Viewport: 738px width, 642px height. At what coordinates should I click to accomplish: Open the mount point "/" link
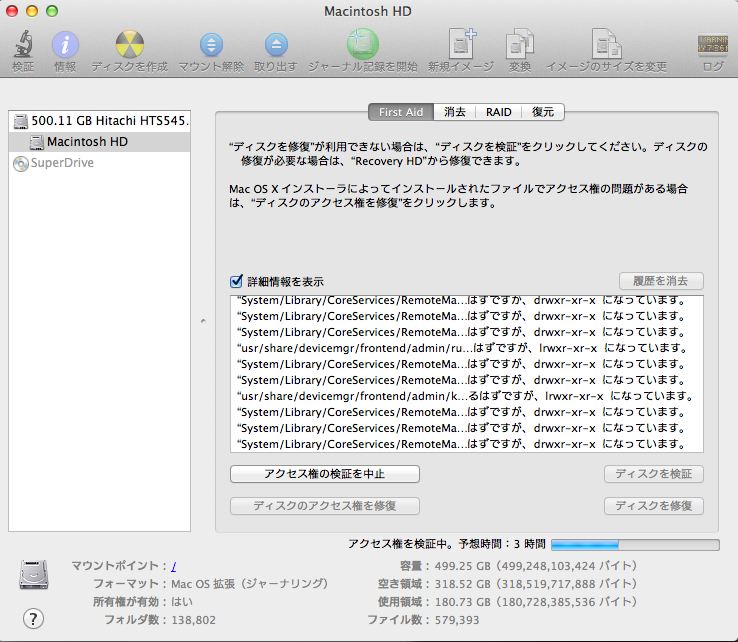[174, 565]
